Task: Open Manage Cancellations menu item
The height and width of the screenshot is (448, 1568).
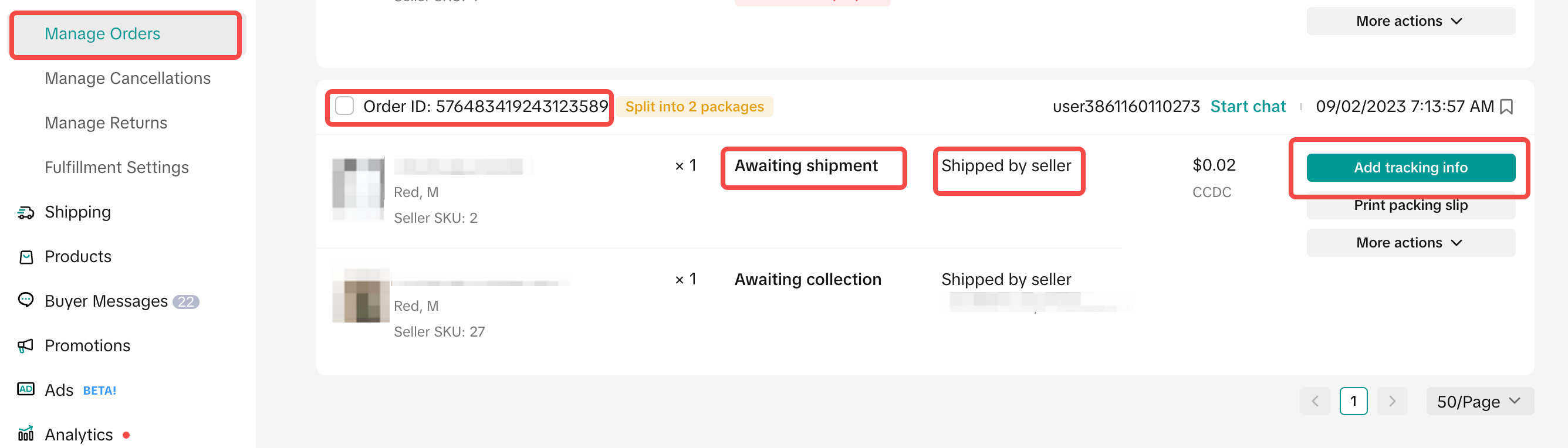Action: point(127,79)
